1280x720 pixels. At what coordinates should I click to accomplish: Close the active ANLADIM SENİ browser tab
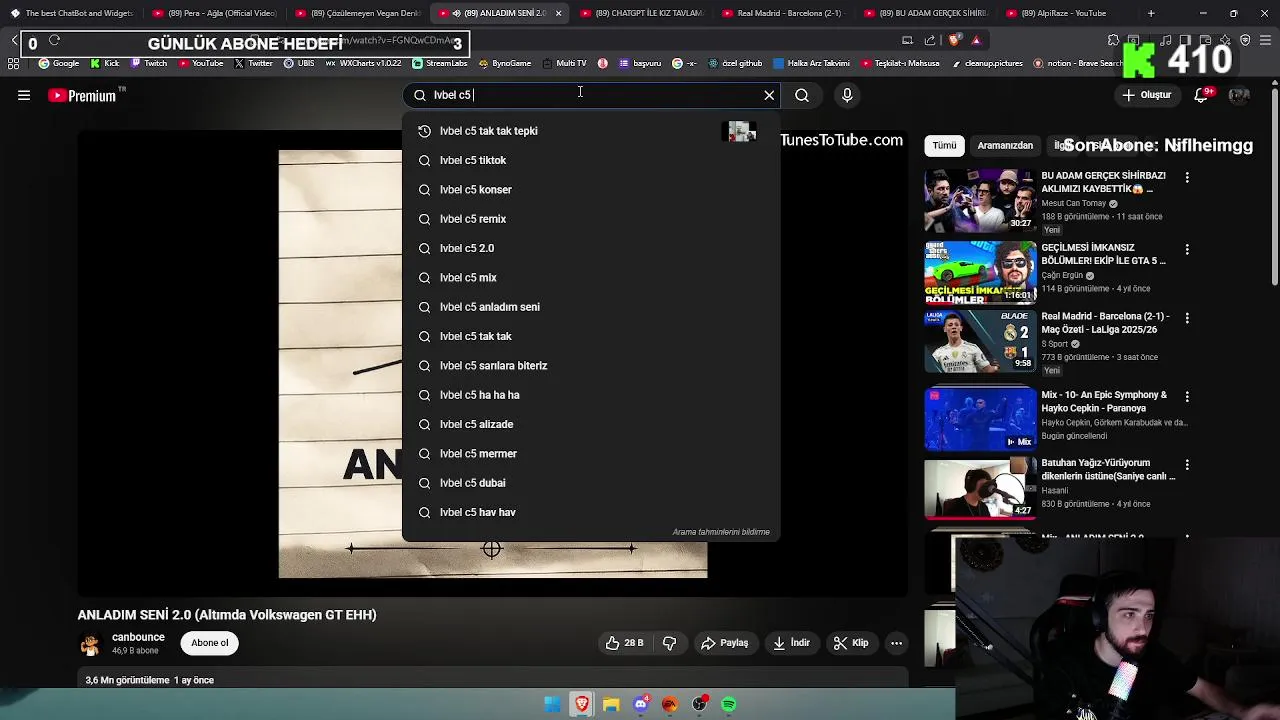coord(558,13)
